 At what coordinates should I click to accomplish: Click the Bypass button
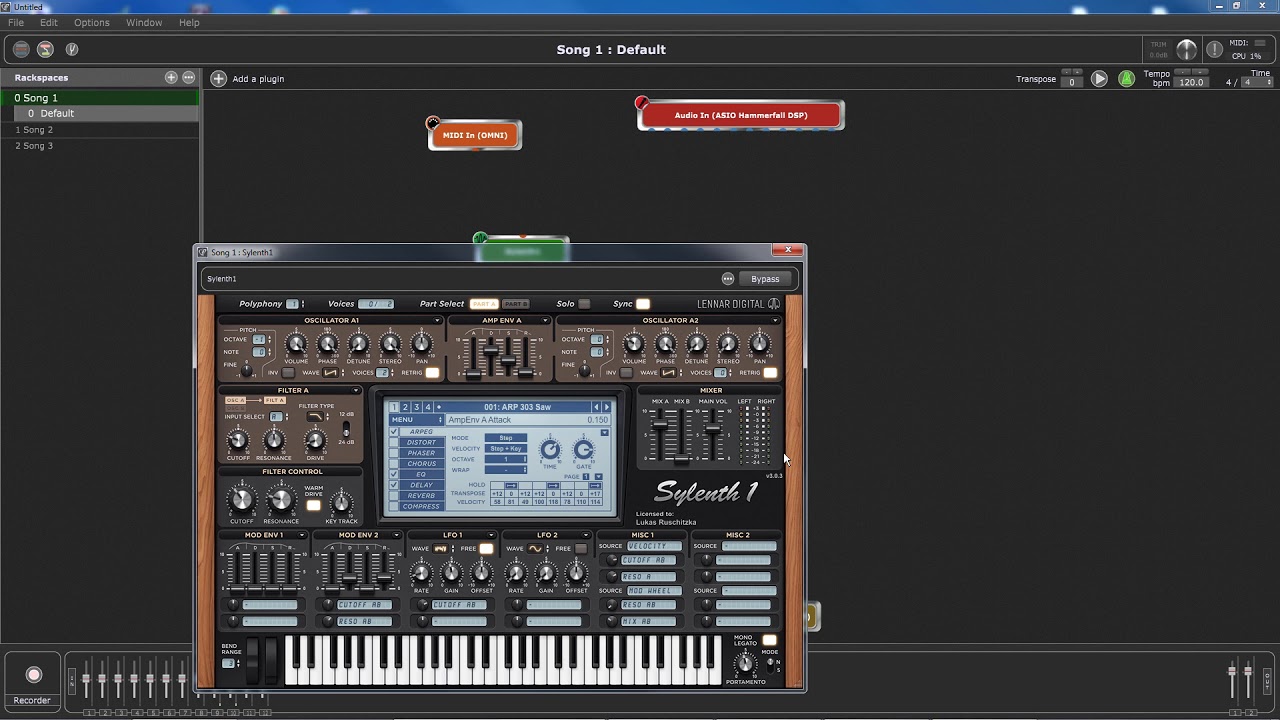point(765,279)
